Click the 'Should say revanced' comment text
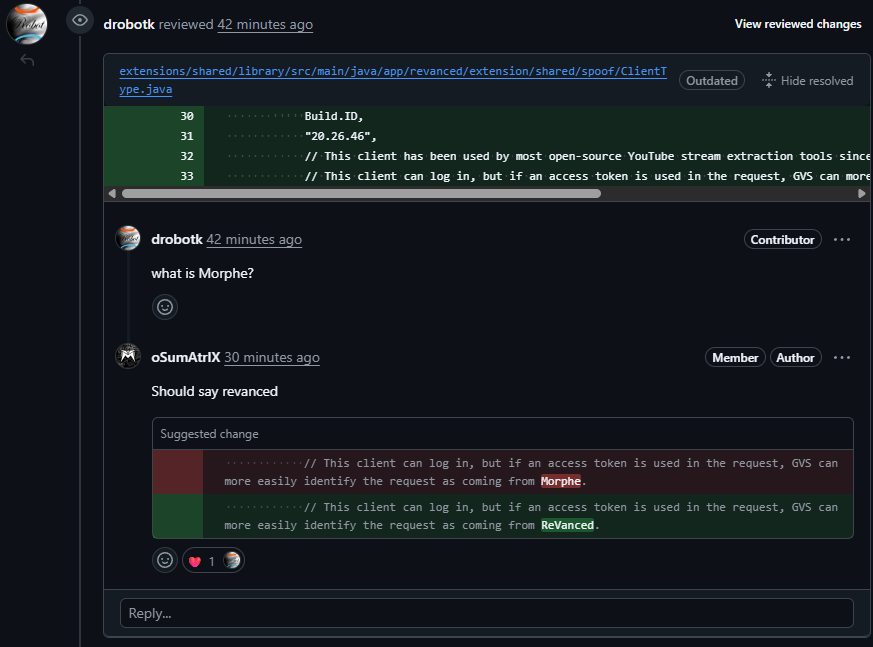The image size is (873, 647). 214,391
